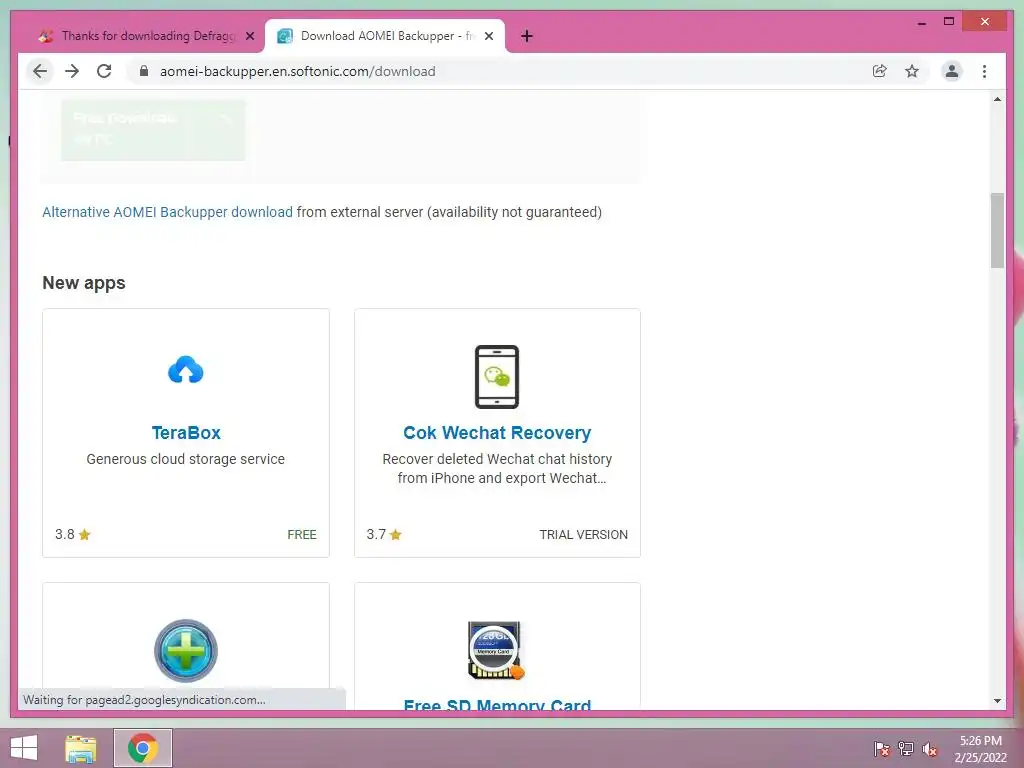This screenshot has height=768, width=1024.
Task: Click the 3.7 rating on Wechat Recovery
Action: click(384, 534)
